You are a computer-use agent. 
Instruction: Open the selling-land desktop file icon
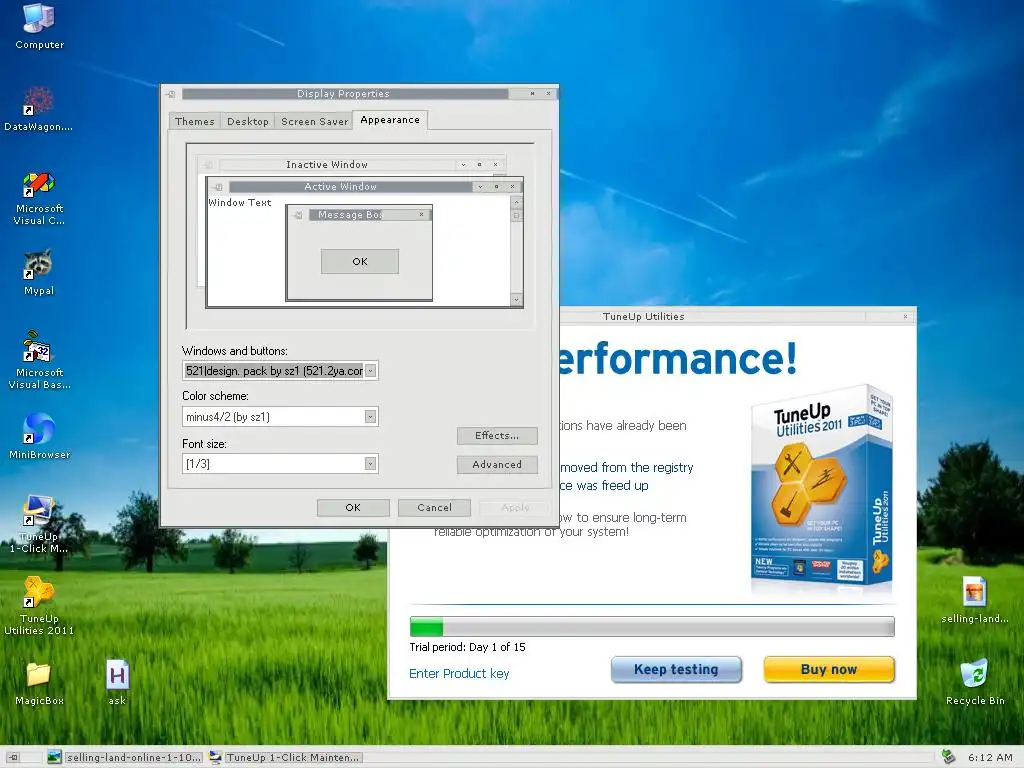(974, 600)
